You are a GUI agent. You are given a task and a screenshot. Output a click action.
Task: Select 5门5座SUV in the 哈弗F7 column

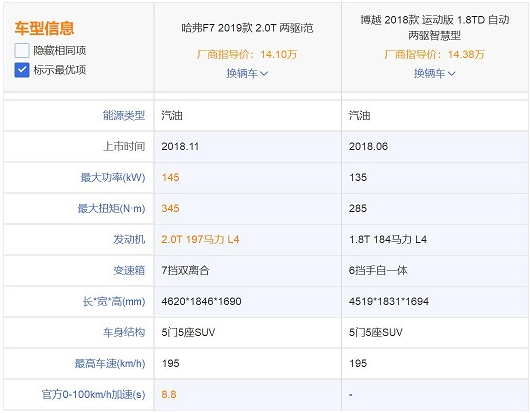pos(188,332)
